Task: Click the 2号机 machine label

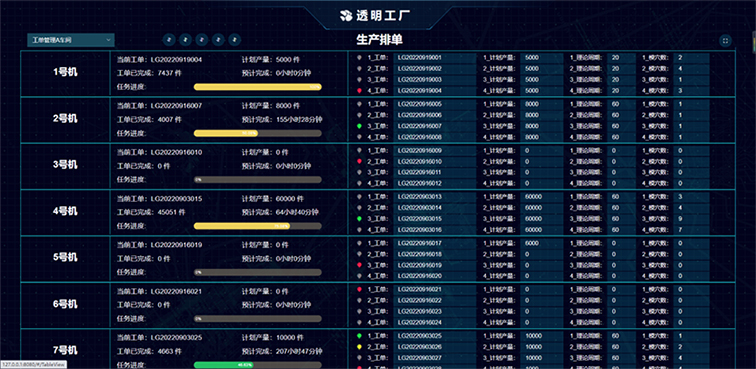Action: point(65,119)
